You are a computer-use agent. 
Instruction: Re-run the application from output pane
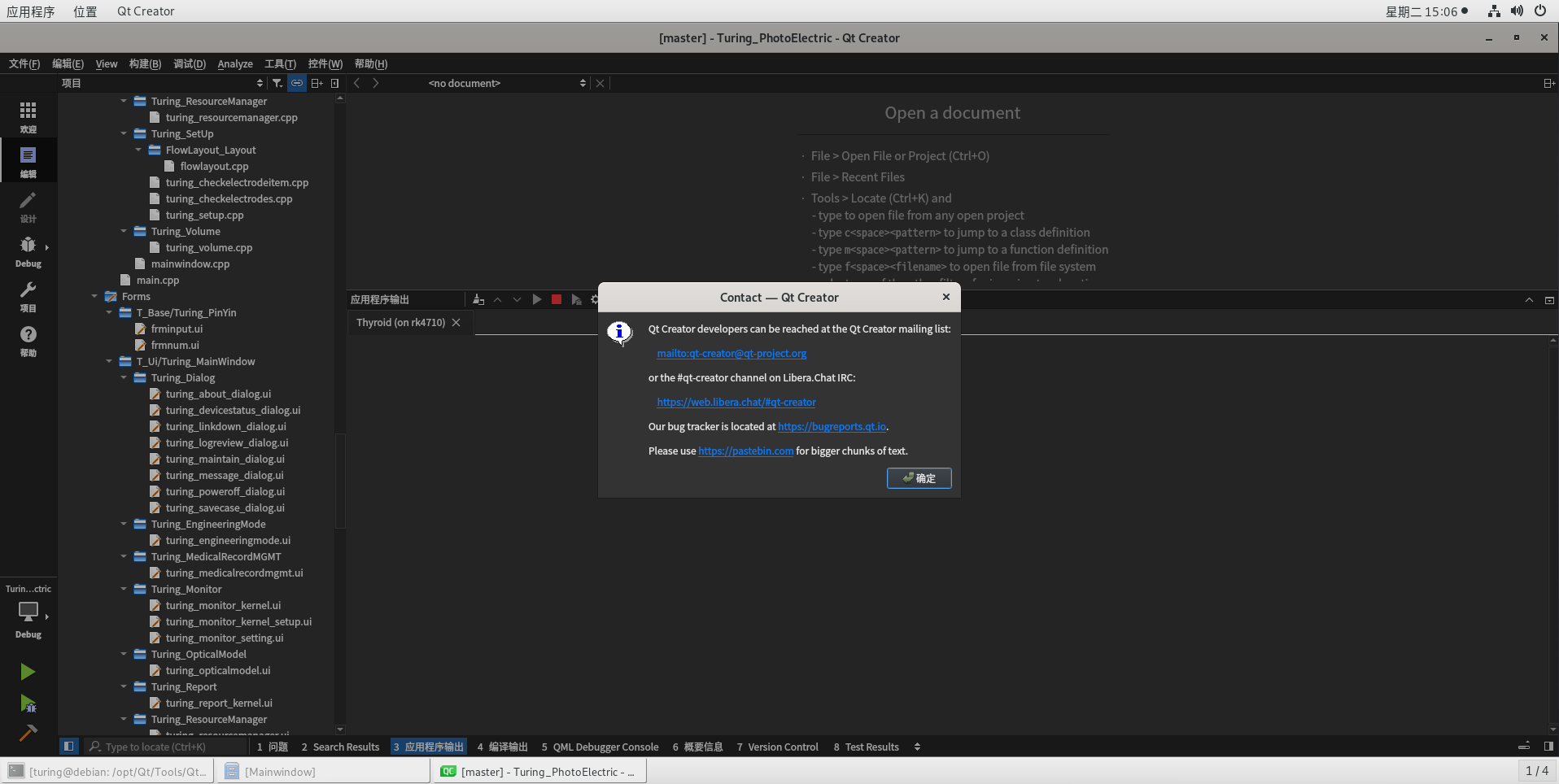coord(536,299)
